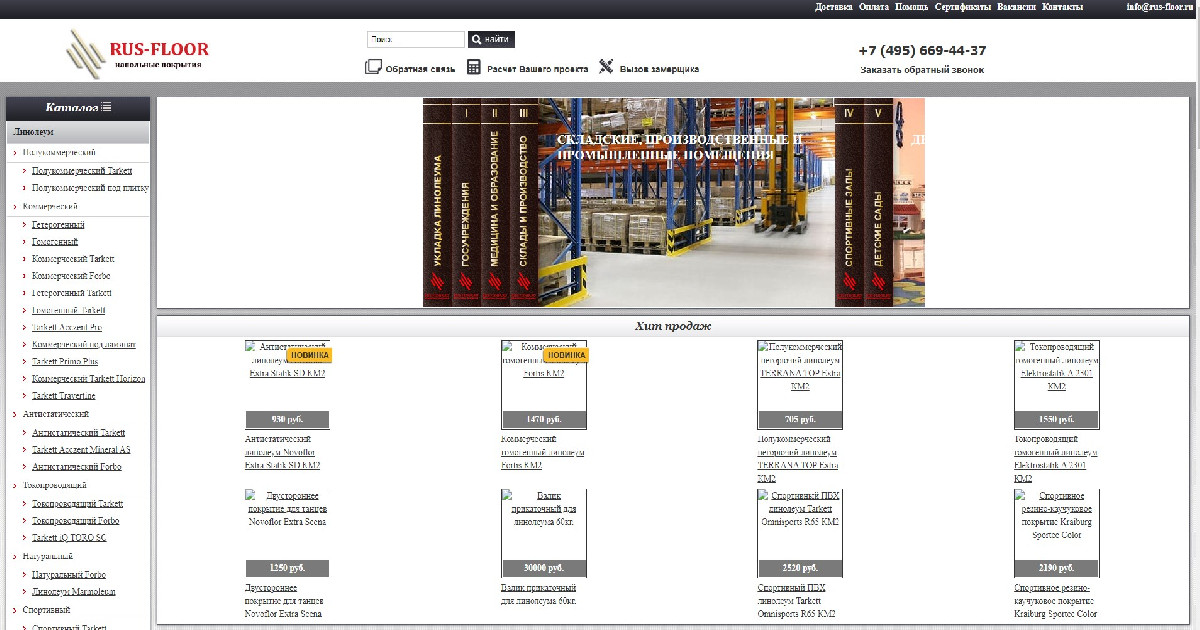Click the 2520 руб. price label
This screenshot has width=1200, height=630.
click(800, 568)
